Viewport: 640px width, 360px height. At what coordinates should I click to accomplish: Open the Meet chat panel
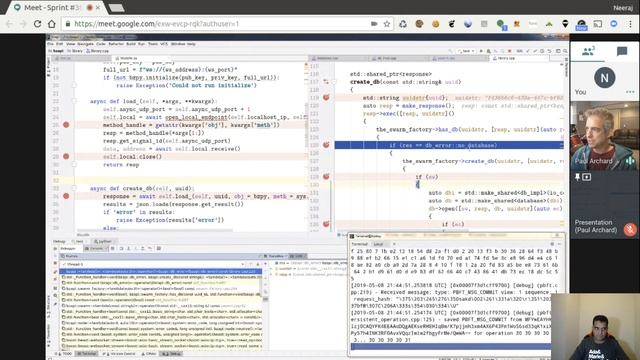(622, 51)
